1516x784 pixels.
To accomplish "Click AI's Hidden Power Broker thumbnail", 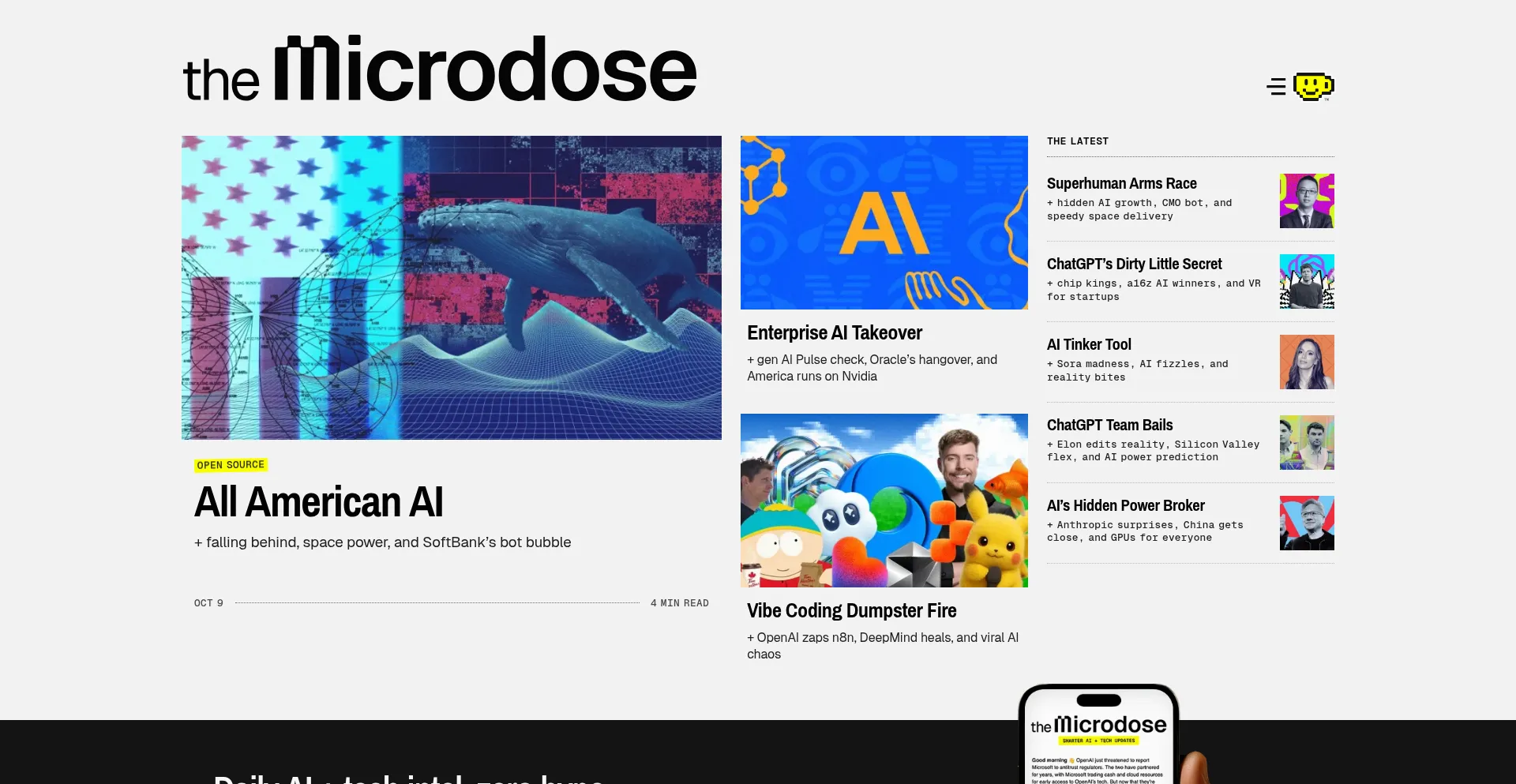I will [1306, 523].
